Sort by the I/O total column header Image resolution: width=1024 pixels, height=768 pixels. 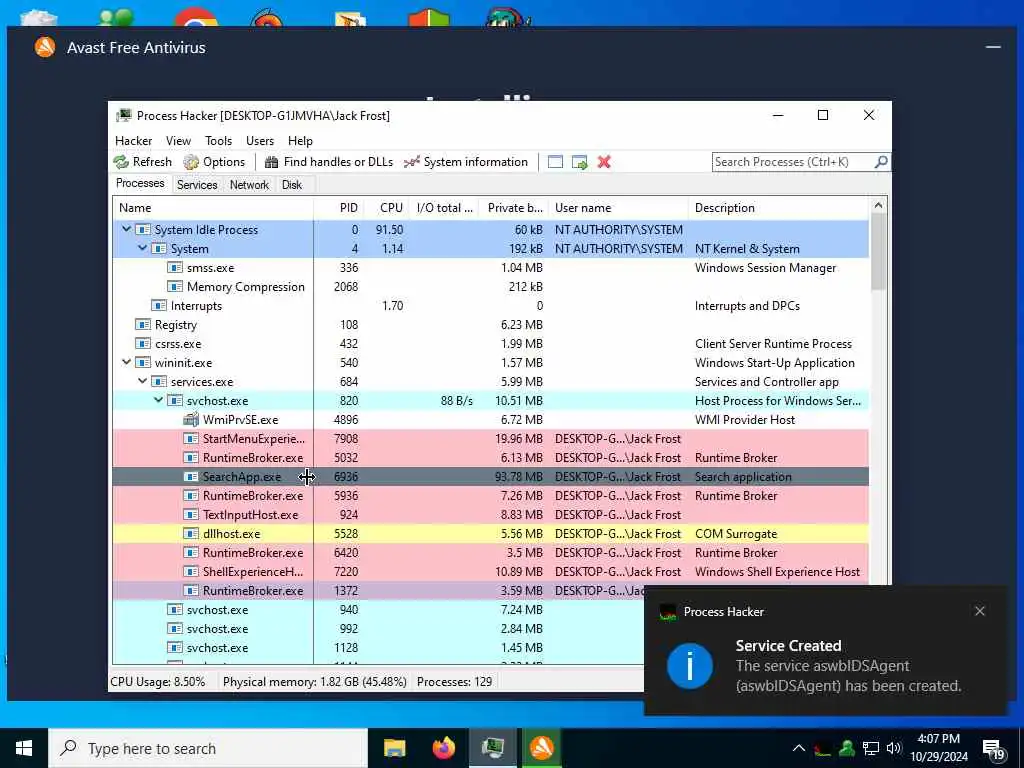tap(444, 208)
